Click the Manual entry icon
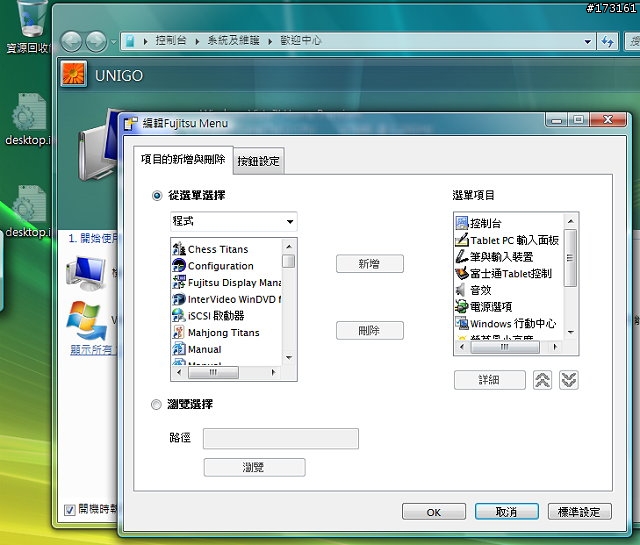Screen dimensions: 640x545 [x=179, y=349]
